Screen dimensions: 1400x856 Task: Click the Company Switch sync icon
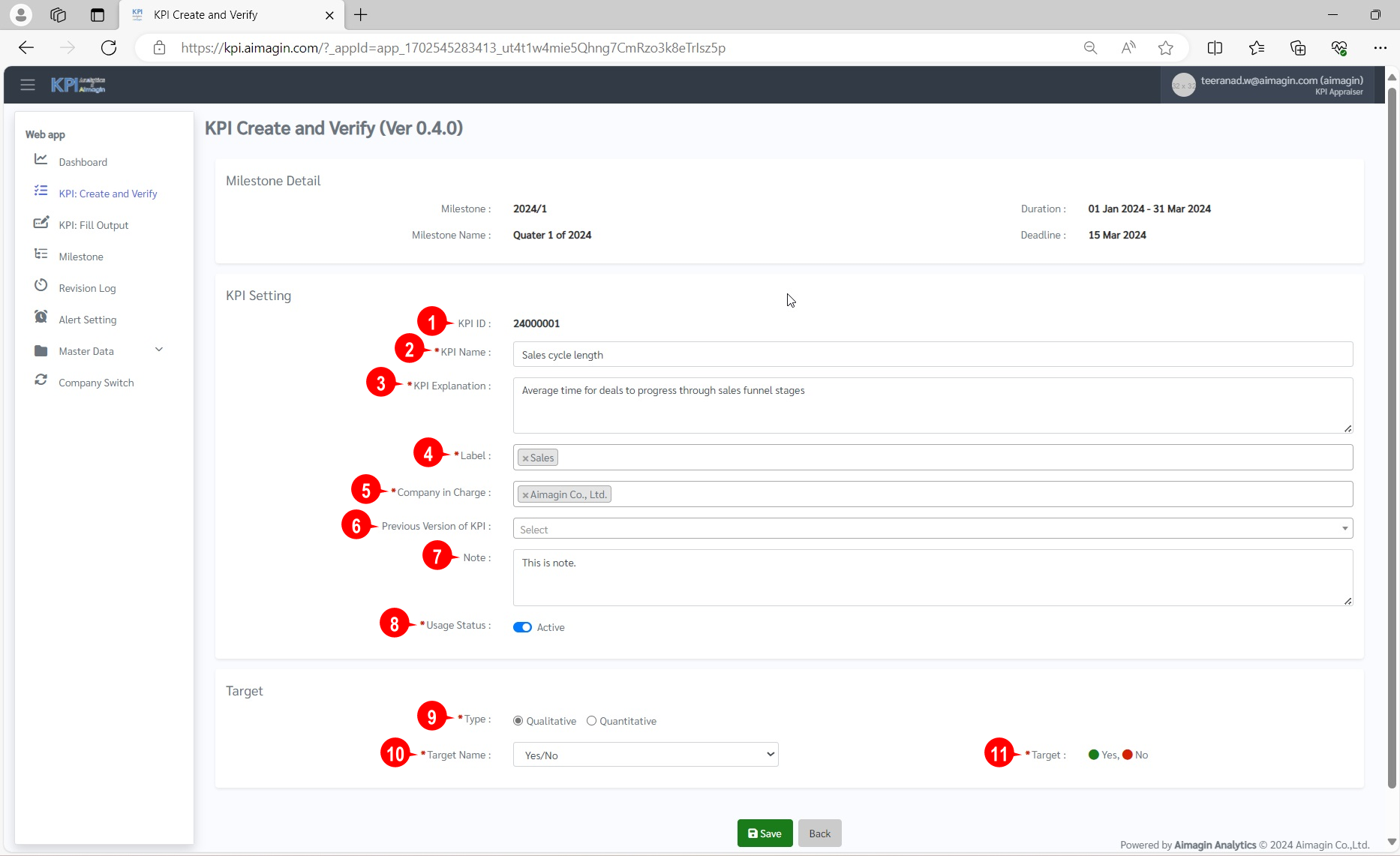click(x=41, y=380)
